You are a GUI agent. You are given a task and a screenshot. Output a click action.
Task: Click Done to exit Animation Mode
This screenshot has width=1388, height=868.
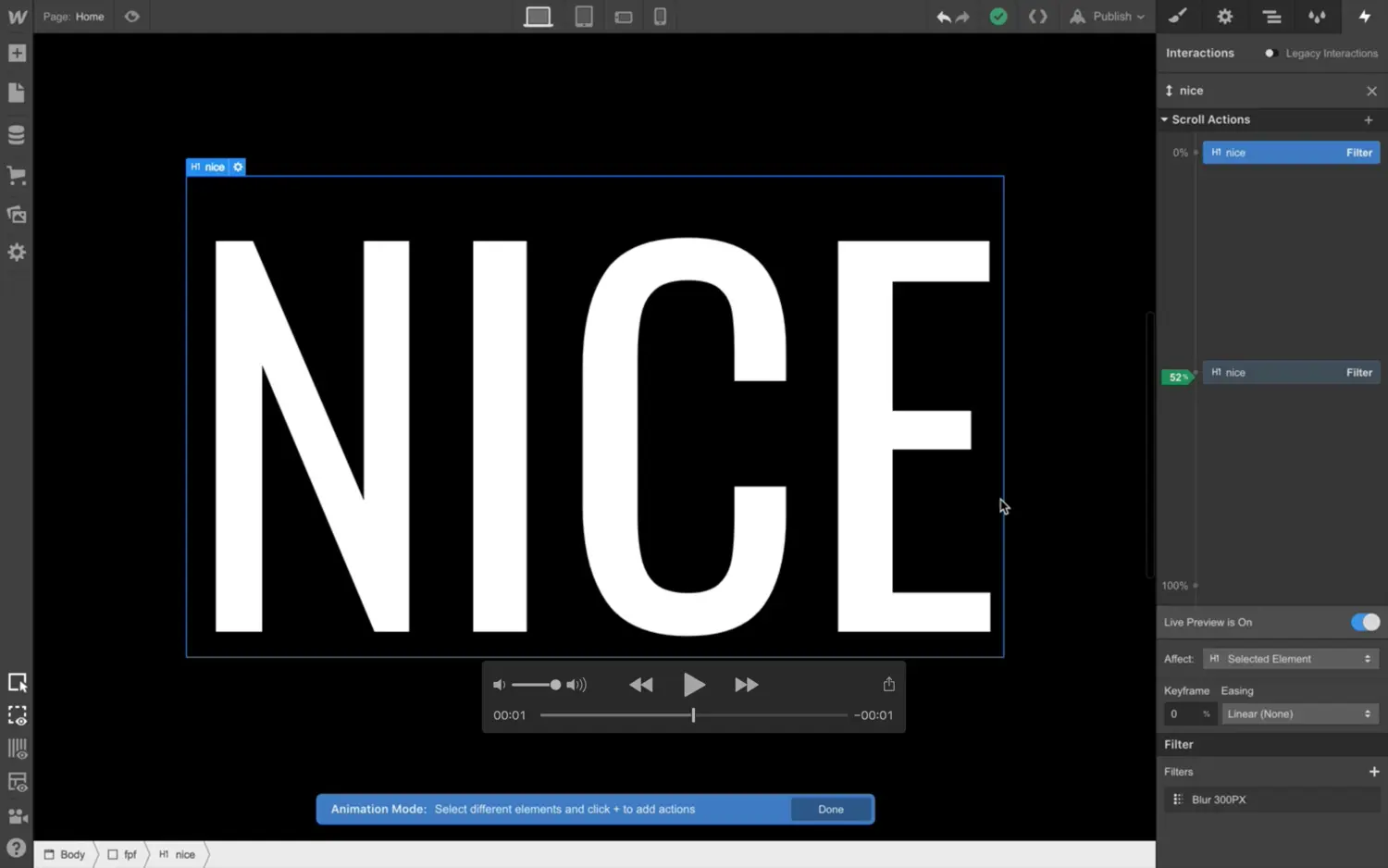pos(831,810)
